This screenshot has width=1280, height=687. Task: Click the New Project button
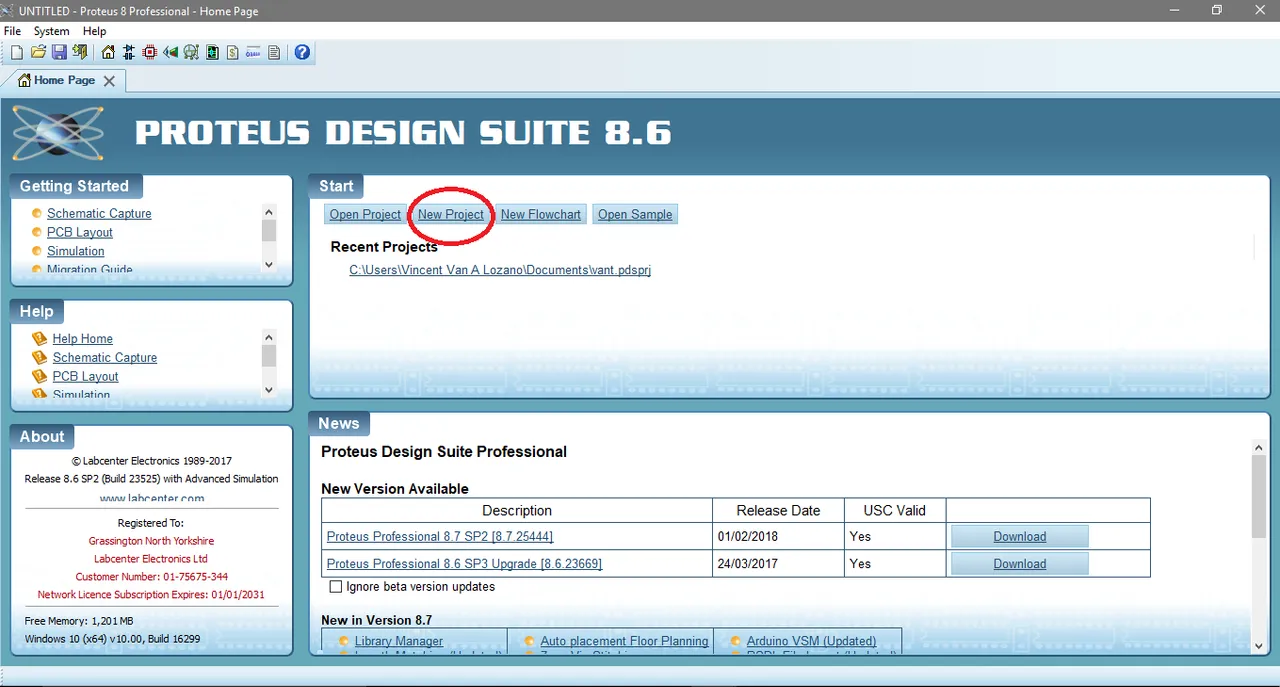pyautogui.click(x=451, y=214)
